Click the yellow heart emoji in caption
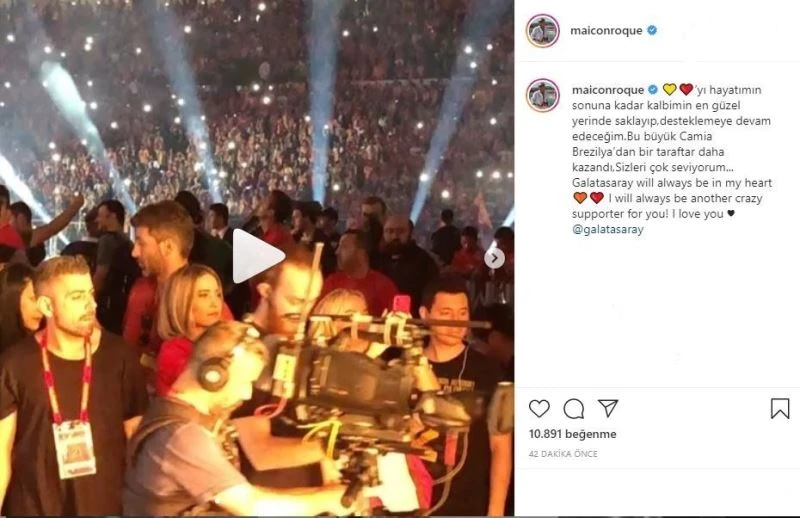The image size is (800, 518). pos(669,90)
